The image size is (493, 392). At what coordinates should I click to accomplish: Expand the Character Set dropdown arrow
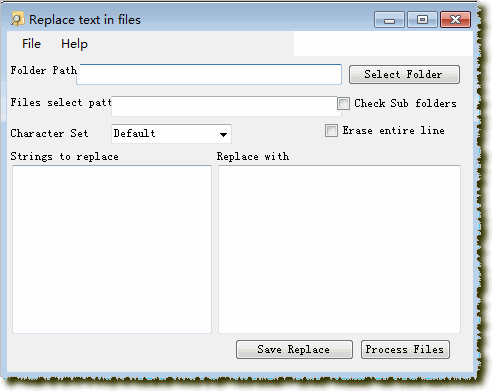(223, 134)
